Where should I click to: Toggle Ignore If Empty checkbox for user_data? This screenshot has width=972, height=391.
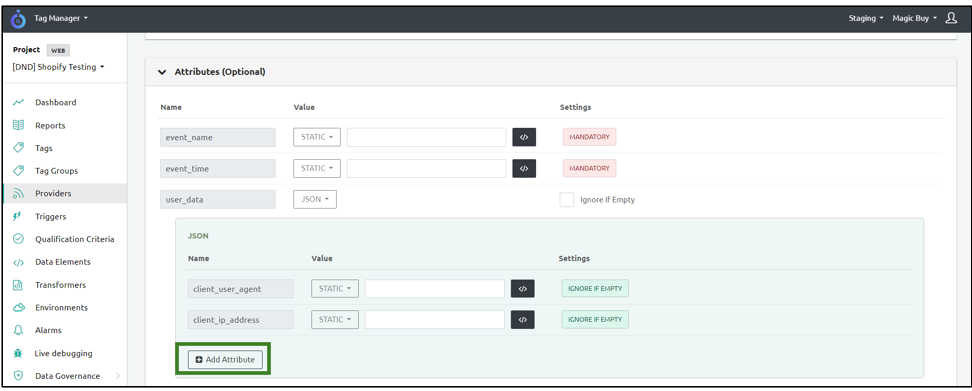[567, 200]
